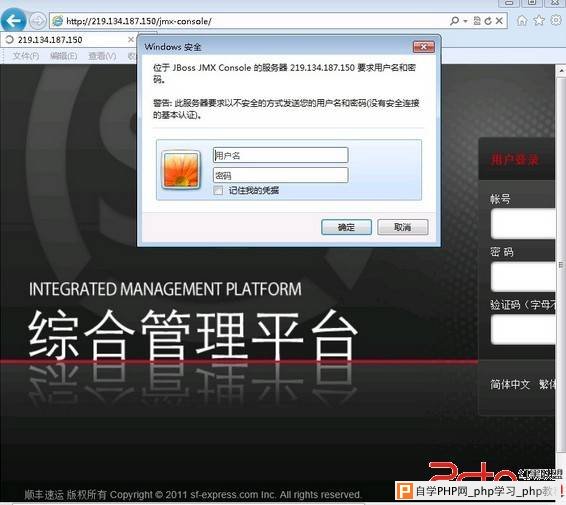Refresh the page with reload icon
Image resolution: width=566 pixels, height=505 pixels.
coord(488,21)
